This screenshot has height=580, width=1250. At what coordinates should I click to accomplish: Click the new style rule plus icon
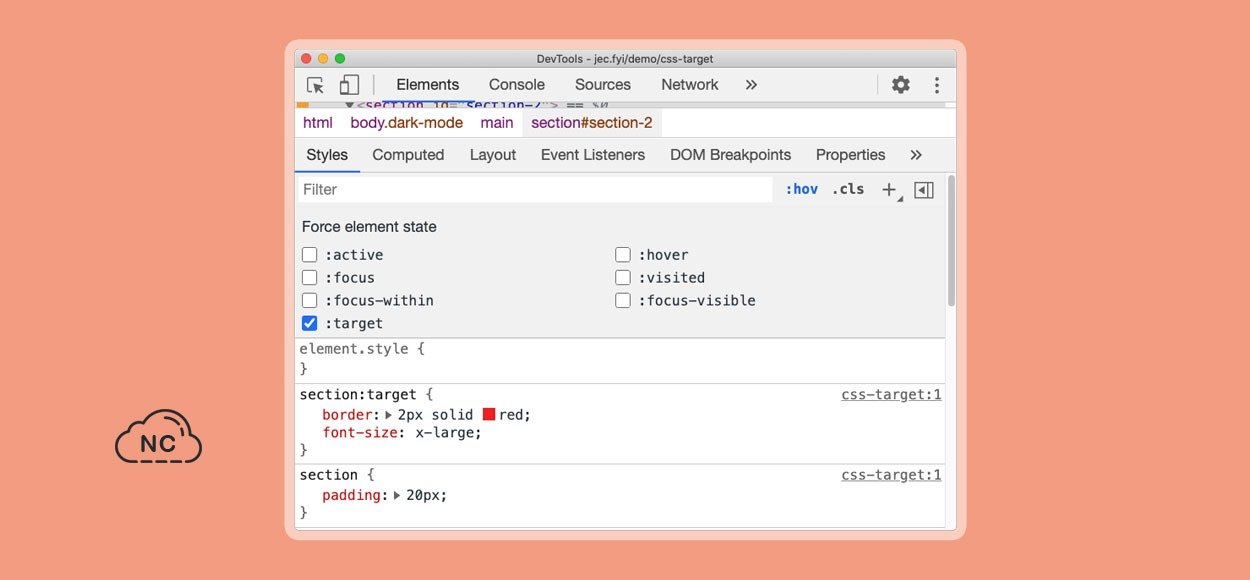tap(889, 189)
